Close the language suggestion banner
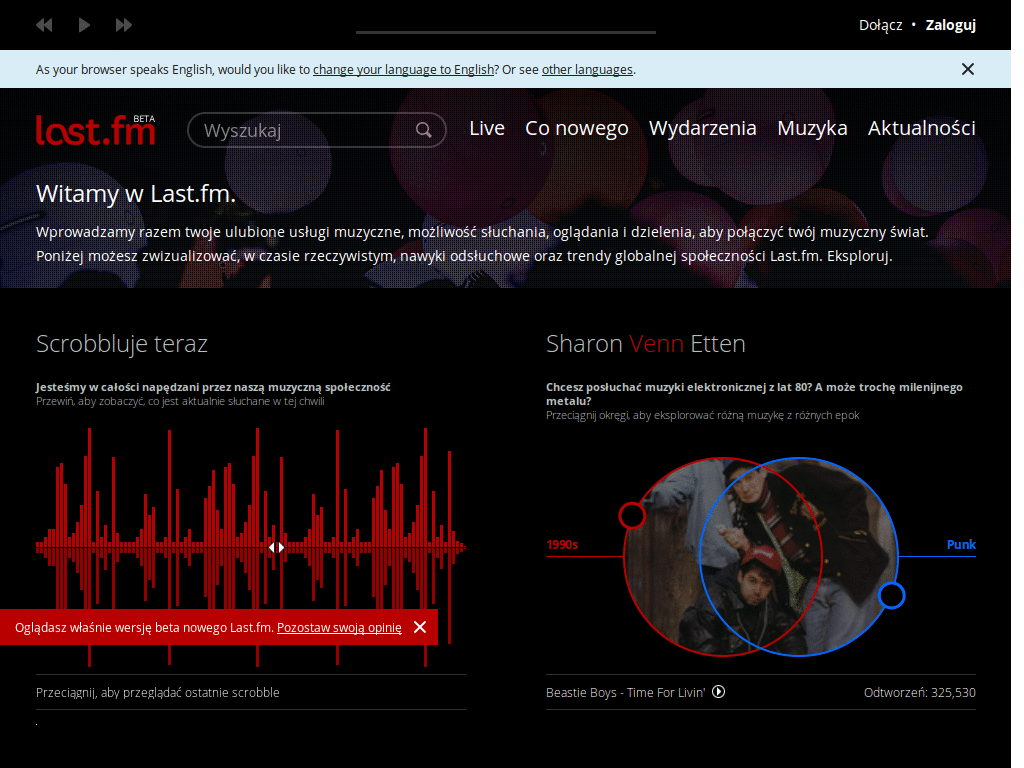Viewport: 1024px width, 768px height. 968,69
